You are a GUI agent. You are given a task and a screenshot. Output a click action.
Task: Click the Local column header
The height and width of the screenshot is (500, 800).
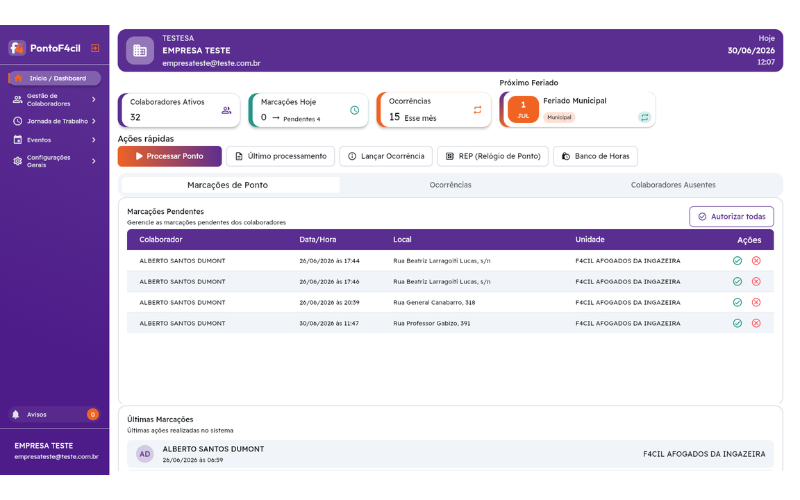[402, 239]
